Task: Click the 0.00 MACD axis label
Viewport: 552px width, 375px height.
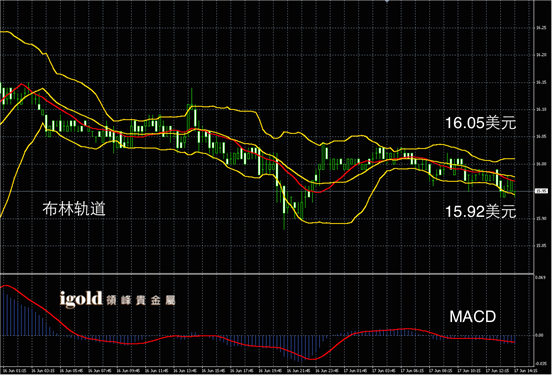Action: click(x=539, y=335)
